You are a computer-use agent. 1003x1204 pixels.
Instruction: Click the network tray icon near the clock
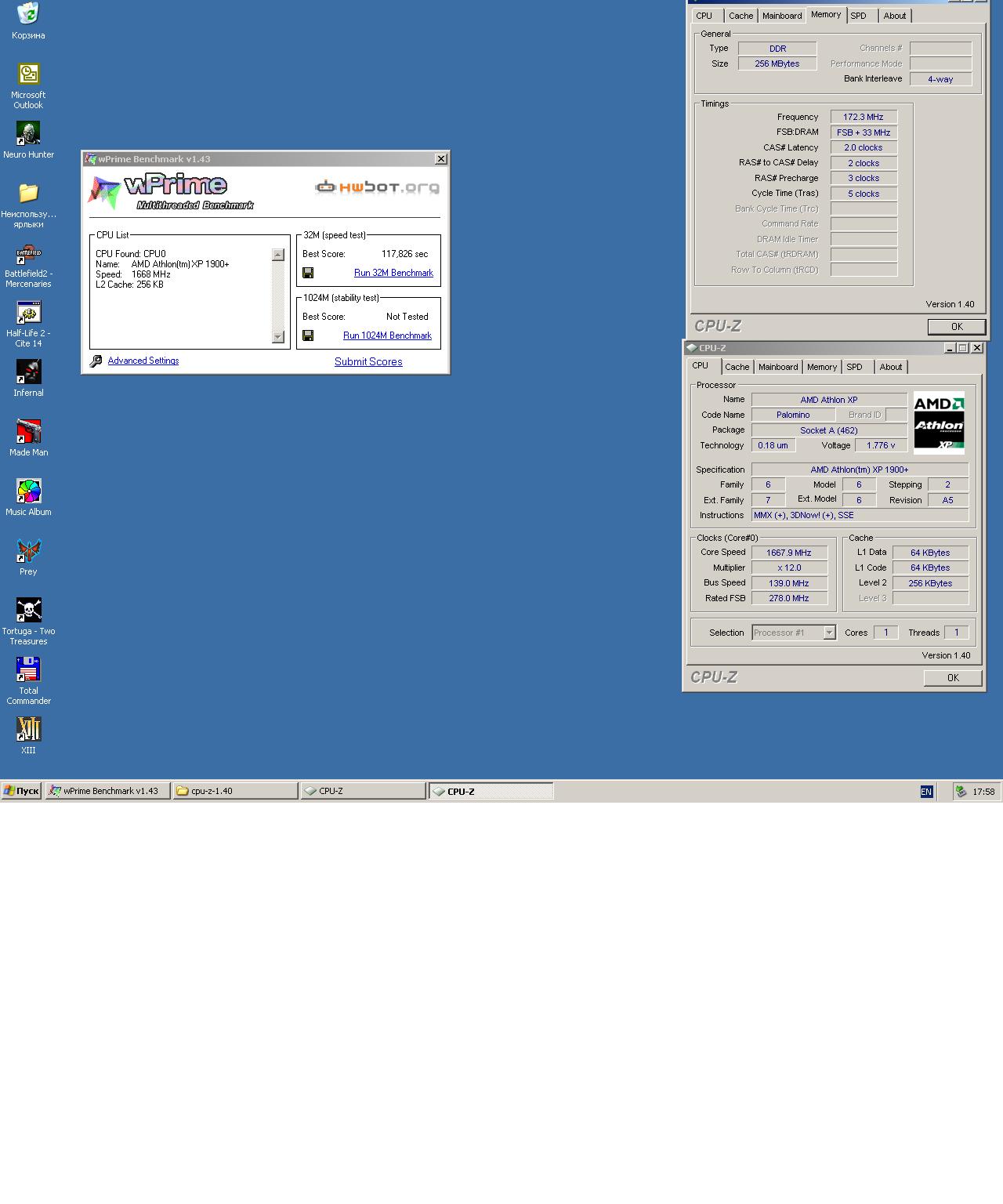pyautogui.click(x=961, y=792)
